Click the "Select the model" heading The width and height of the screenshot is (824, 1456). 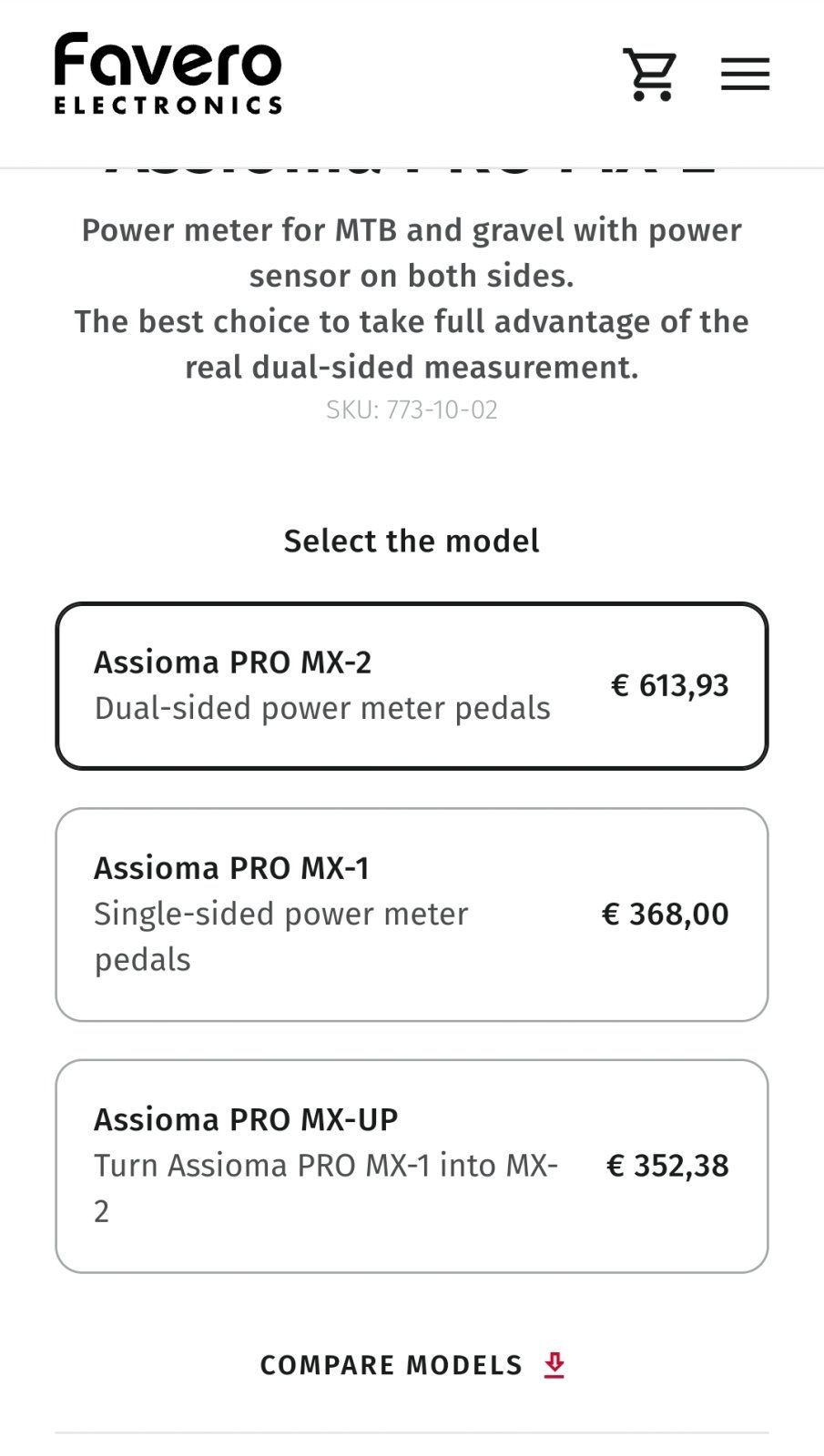click(x=412, y=541)
